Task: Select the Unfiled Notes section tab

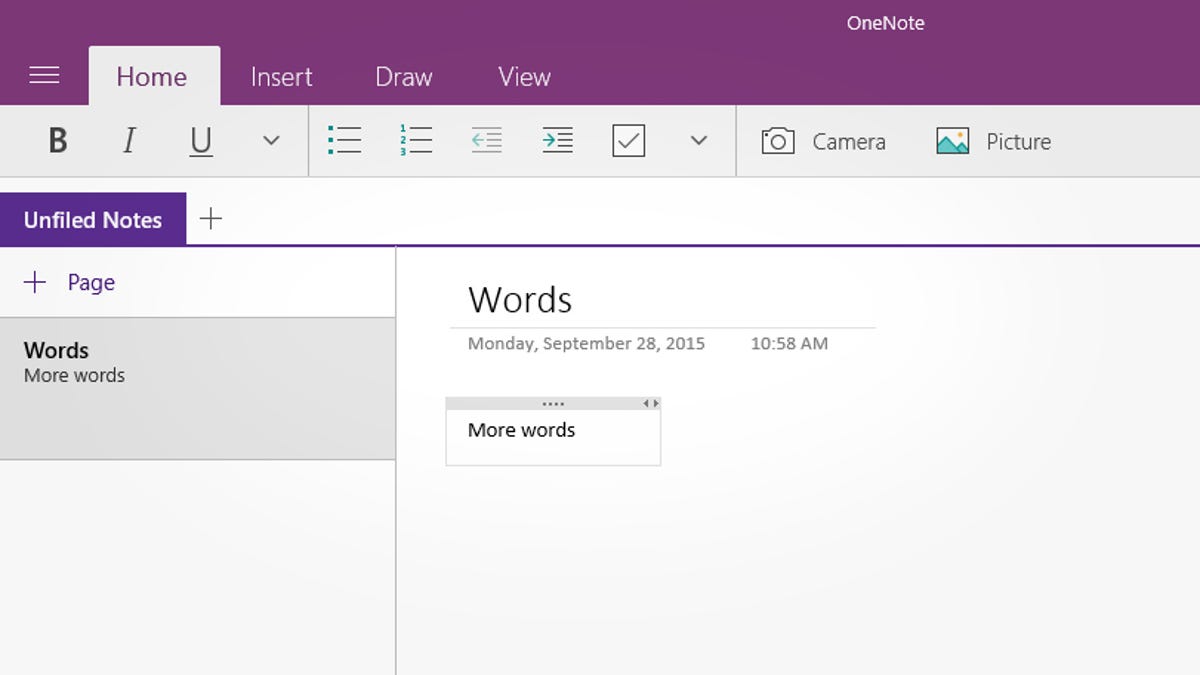Action: point(93,220)
